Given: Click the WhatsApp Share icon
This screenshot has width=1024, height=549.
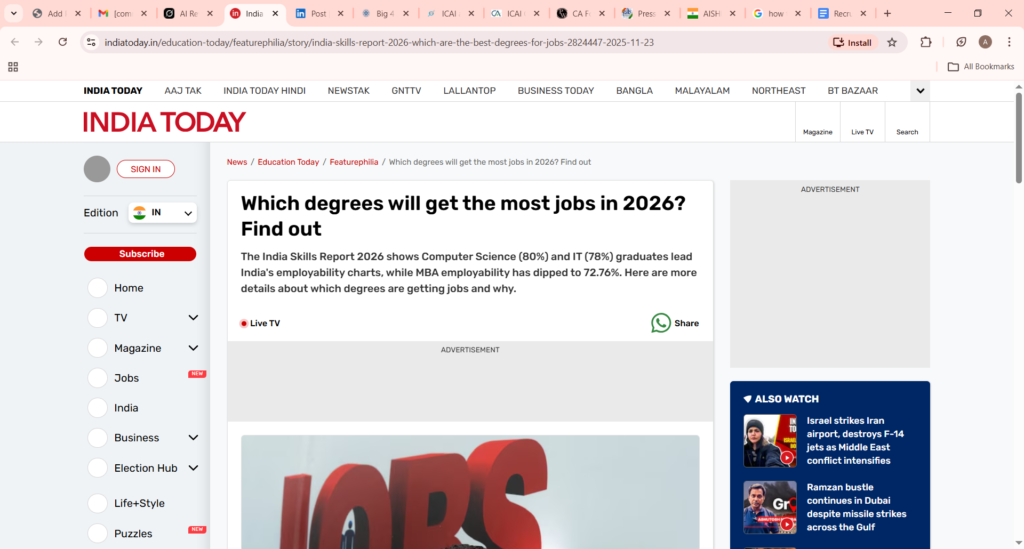Looking at the screenshot, I should point(660,323).
